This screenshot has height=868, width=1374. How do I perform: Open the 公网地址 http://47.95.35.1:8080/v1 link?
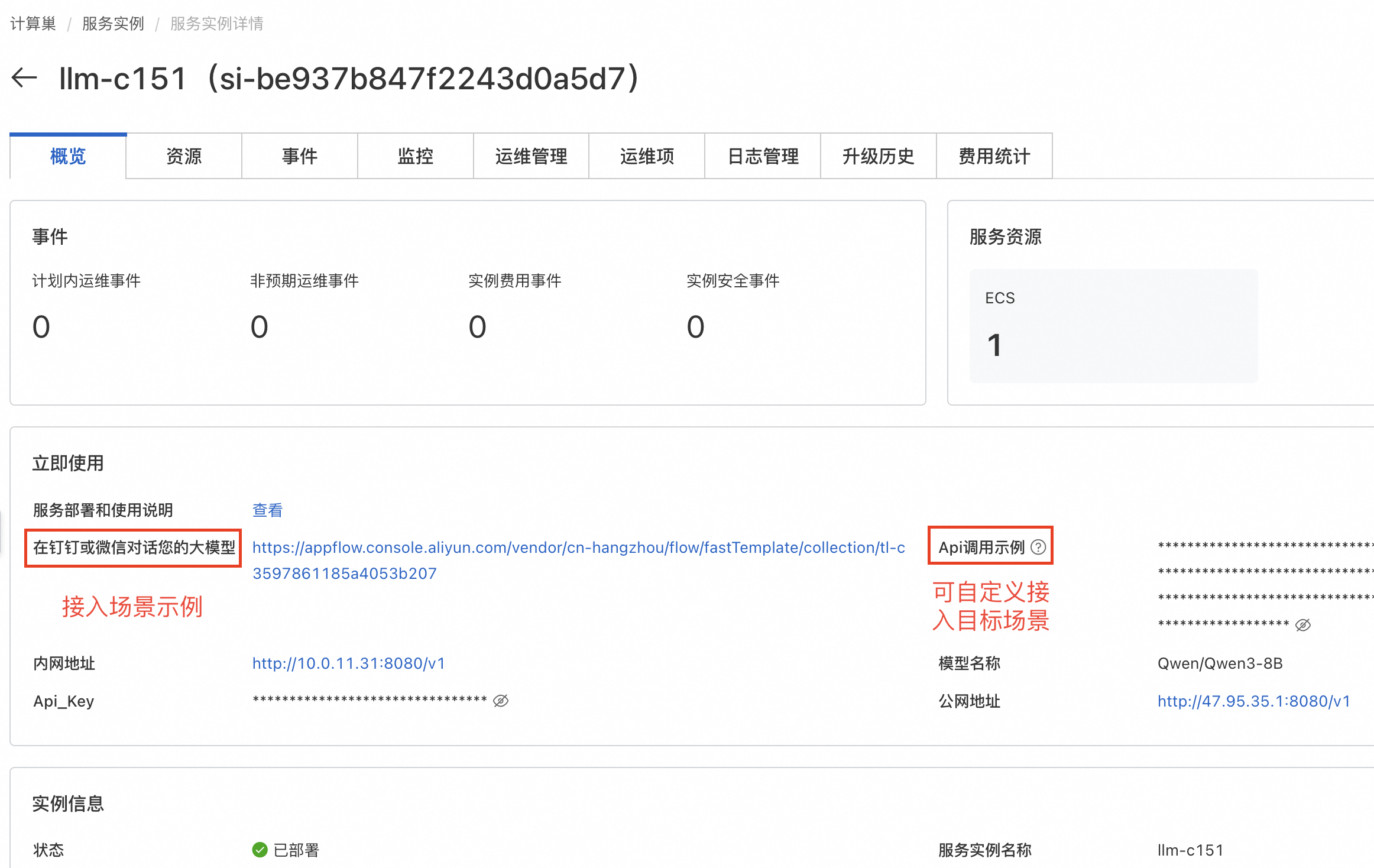[1253, 701]
